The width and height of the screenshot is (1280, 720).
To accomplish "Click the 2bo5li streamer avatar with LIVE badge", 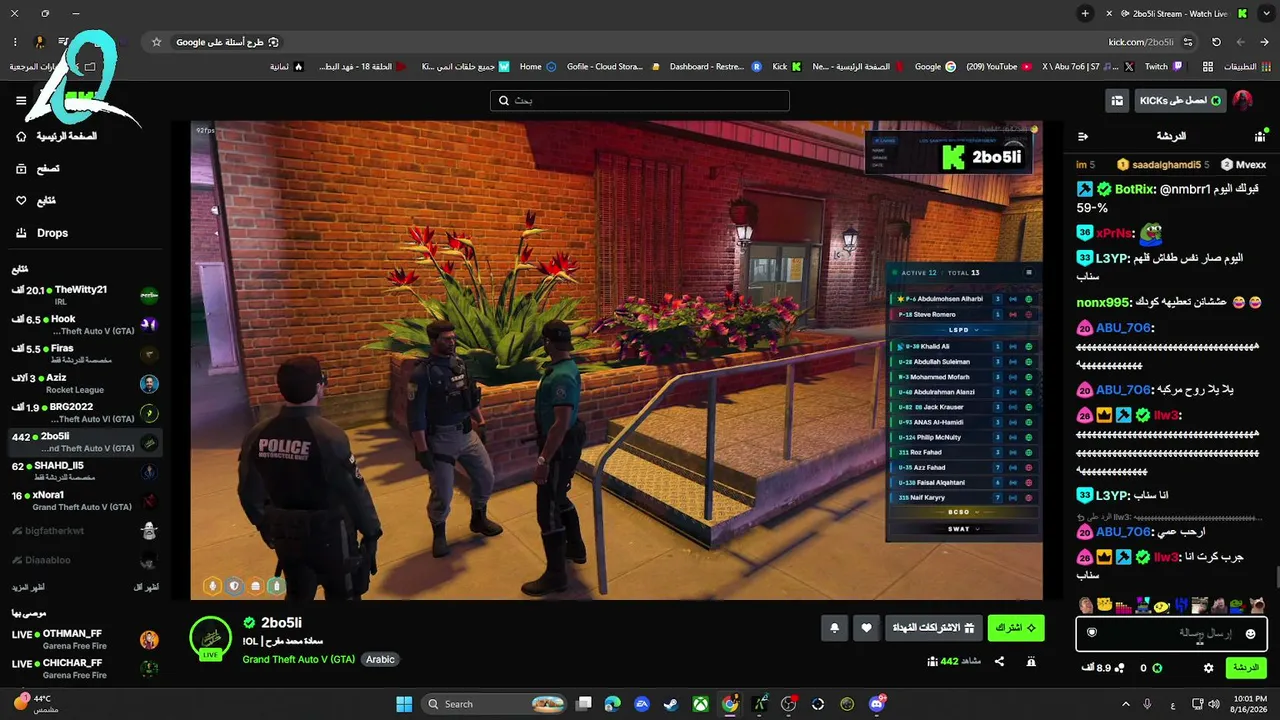I will (210, 638).
